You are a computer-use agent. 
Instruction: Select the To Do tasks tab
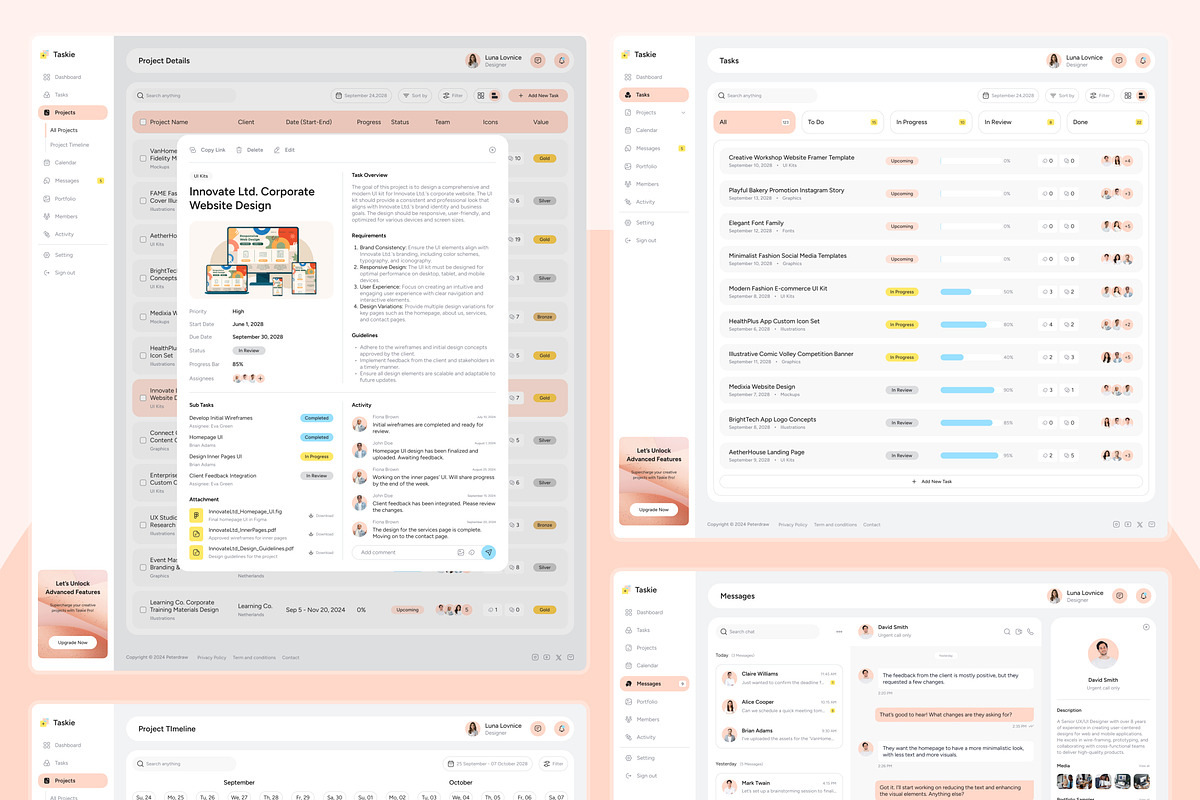pyautogui.click(x=841, y=122)
